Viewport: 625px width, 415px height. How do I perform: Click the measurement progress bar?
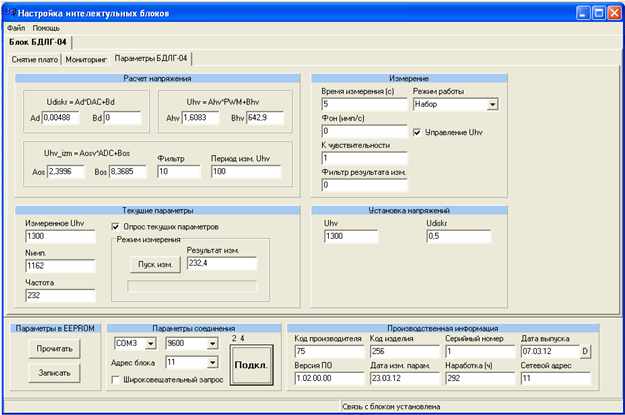point(192,286)
